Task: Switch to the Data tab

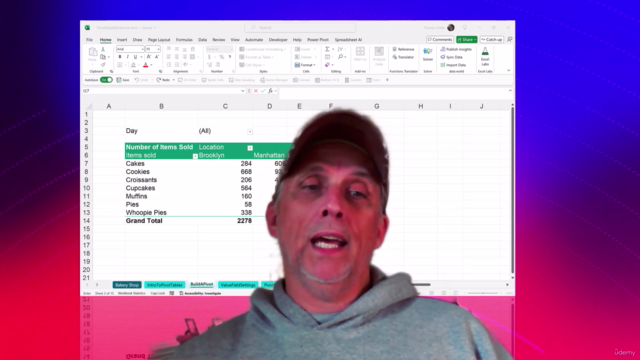Action: [202, 40]
